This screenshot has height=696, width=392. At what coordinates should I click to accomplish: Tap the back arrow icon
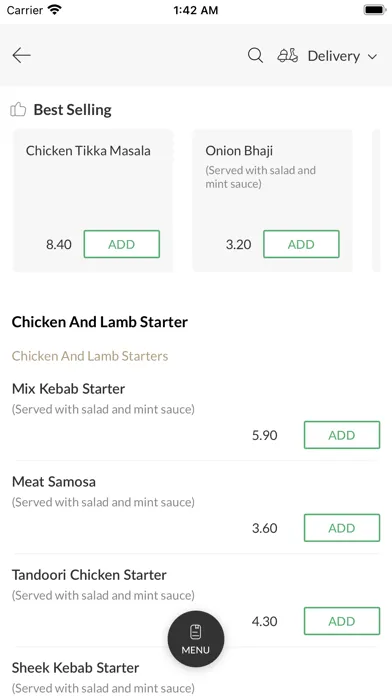pyautogui.click(x=21, y=55)
